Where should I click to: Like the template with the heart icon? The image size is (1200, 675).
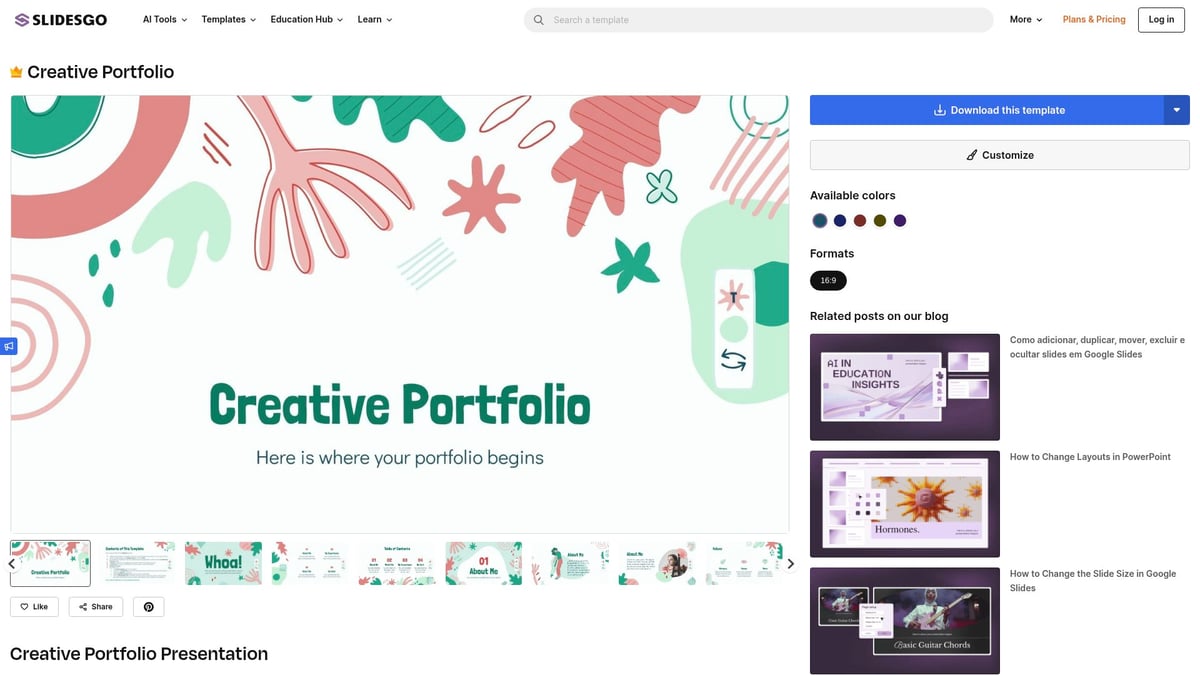pyautogui.click(x=34, y=606)
